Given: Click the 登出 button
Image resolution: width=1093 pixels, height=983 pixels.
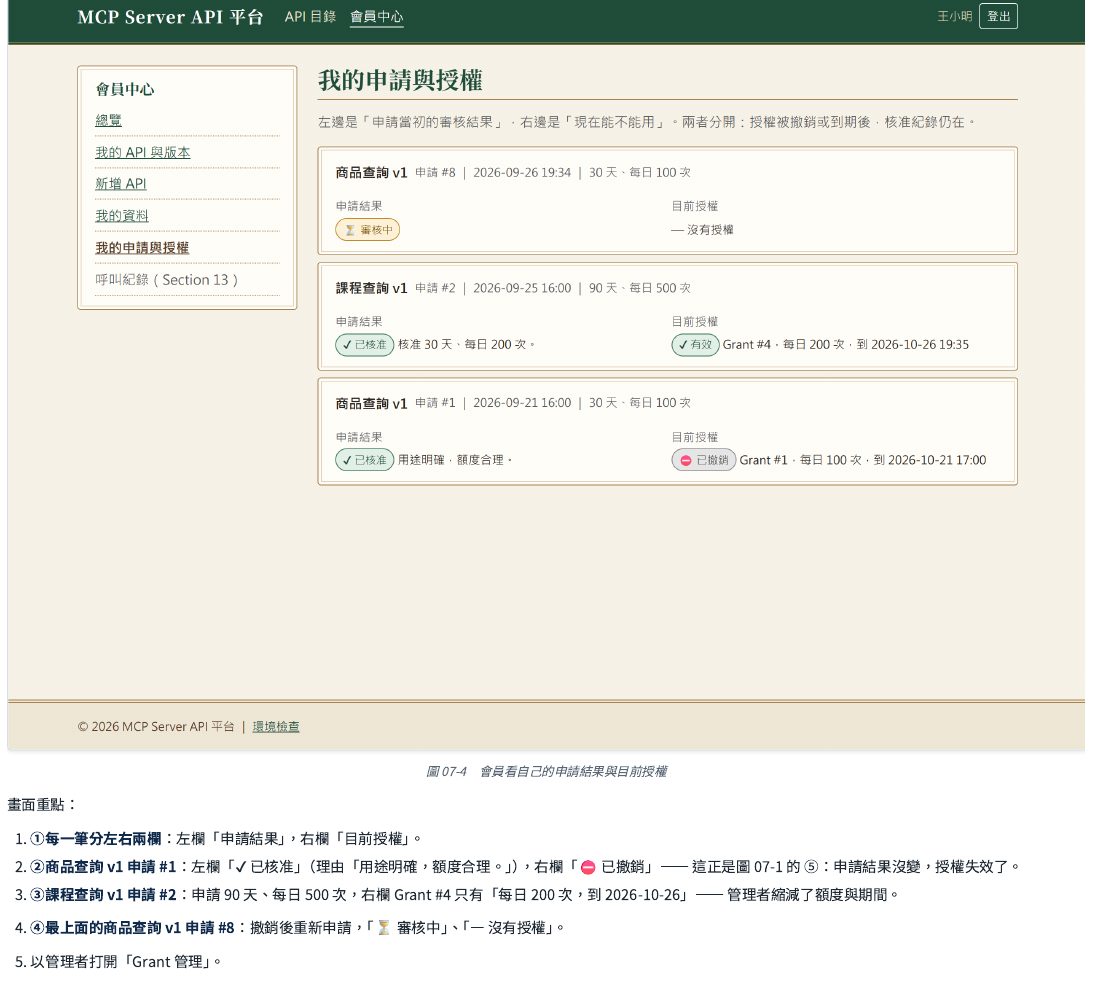Looking at the screenshot, I should coord(998,16).
